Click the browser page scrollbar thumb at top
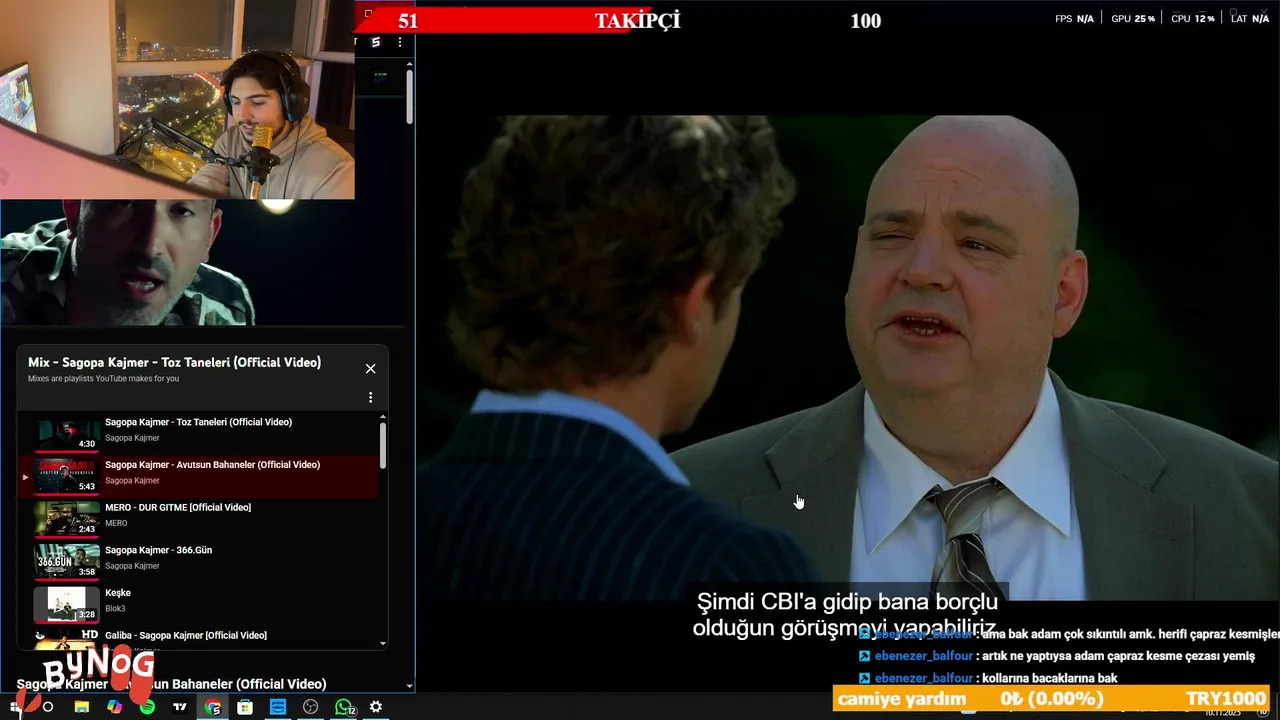The image size is (1280, 720). pos(409,96)
